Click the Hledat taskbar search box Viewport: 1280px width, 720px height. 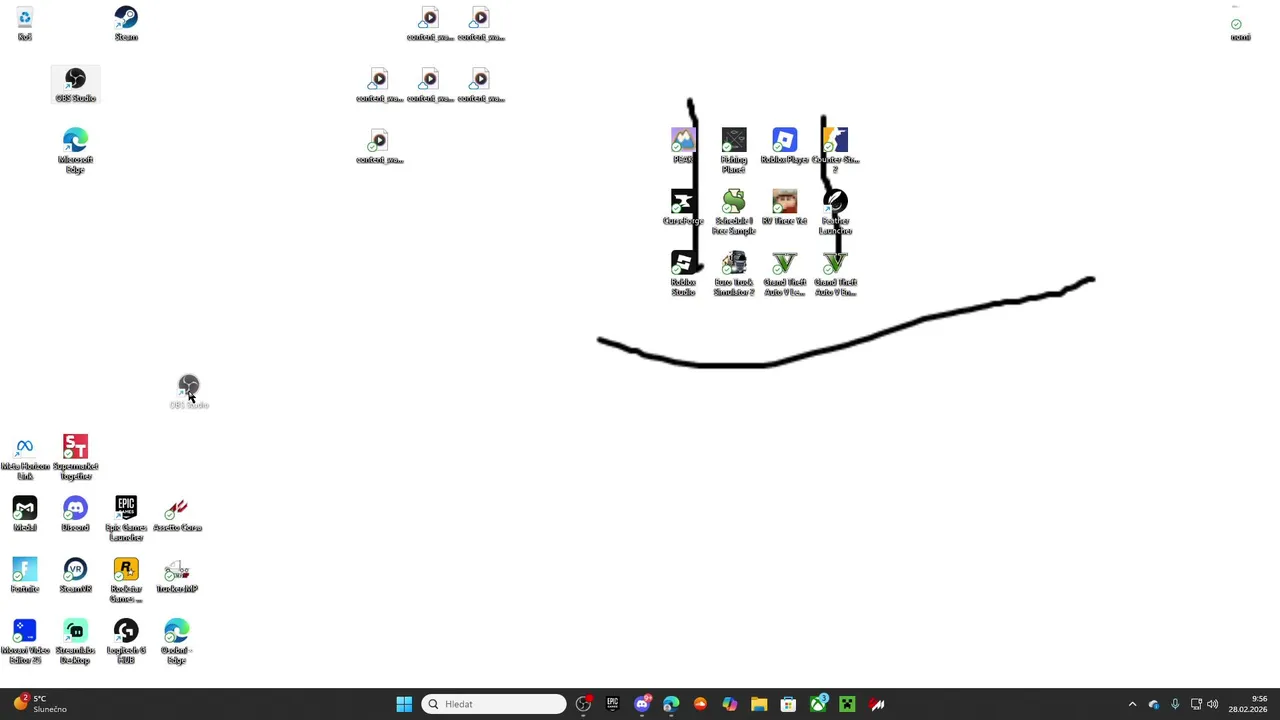[494, 704]
